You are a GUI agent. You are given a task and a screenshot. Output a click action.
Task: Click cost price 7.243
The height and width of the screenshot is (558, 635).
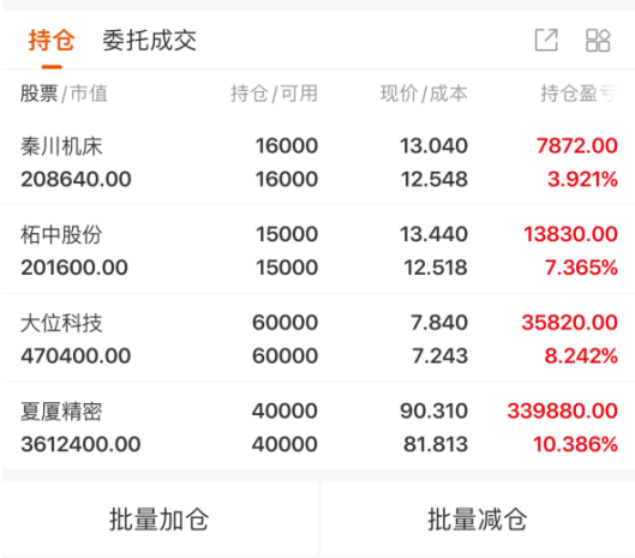(x=440, y=356)
